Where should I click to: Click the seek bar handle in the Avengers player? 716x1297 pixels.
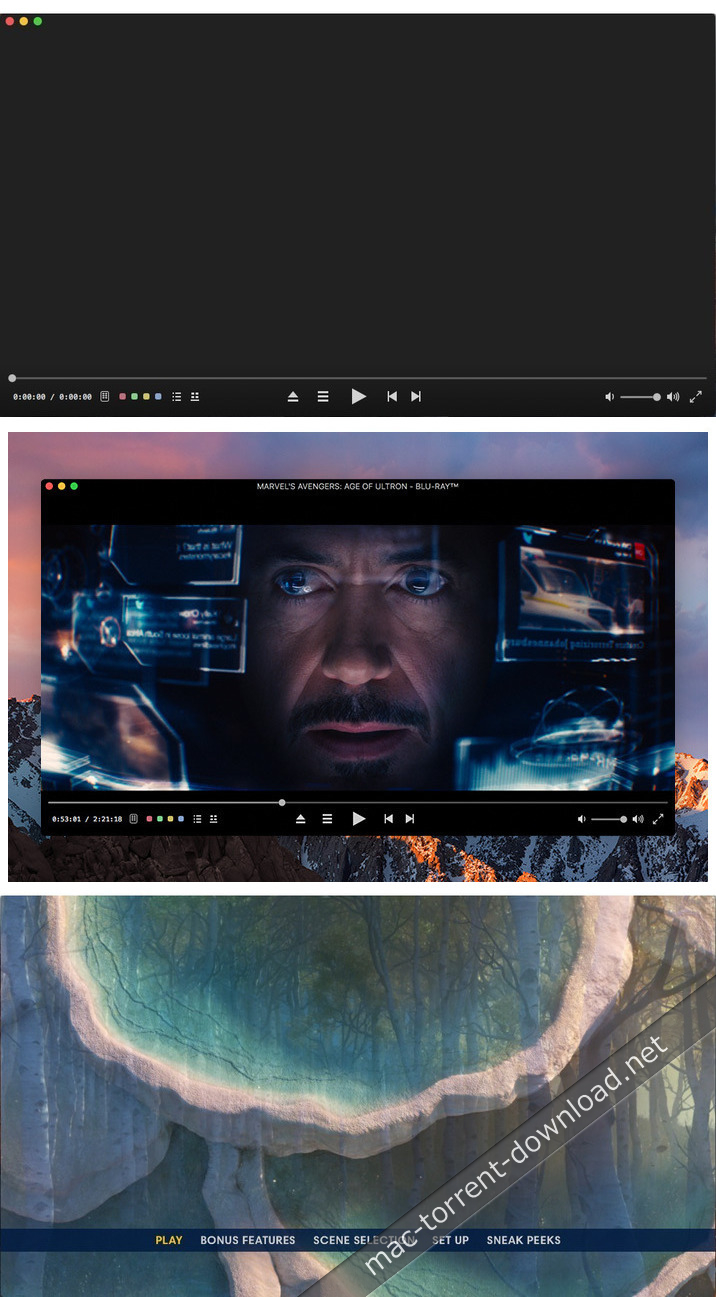pos(282,802)
